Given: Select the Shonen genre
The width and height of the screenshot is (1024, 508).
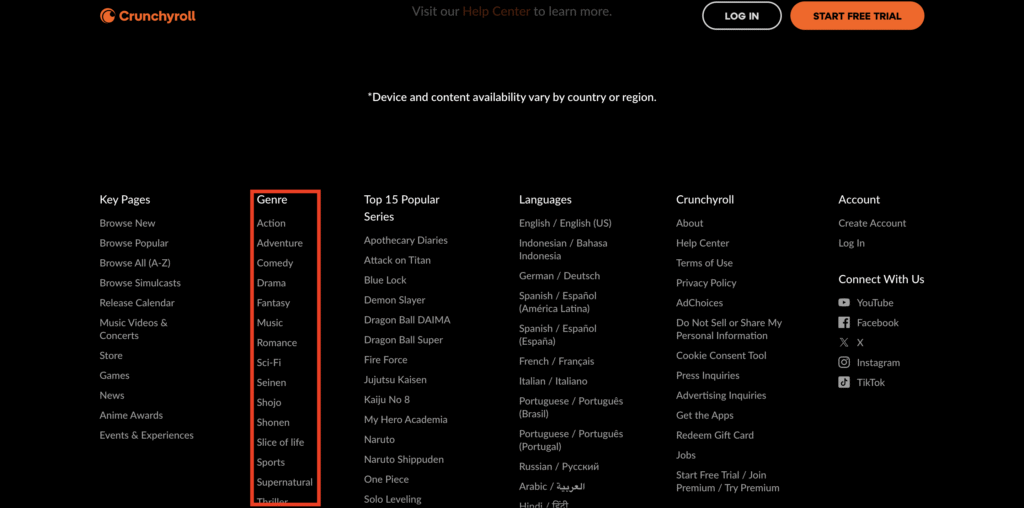Looking at the screenshot, I should [x=273, y=422].
